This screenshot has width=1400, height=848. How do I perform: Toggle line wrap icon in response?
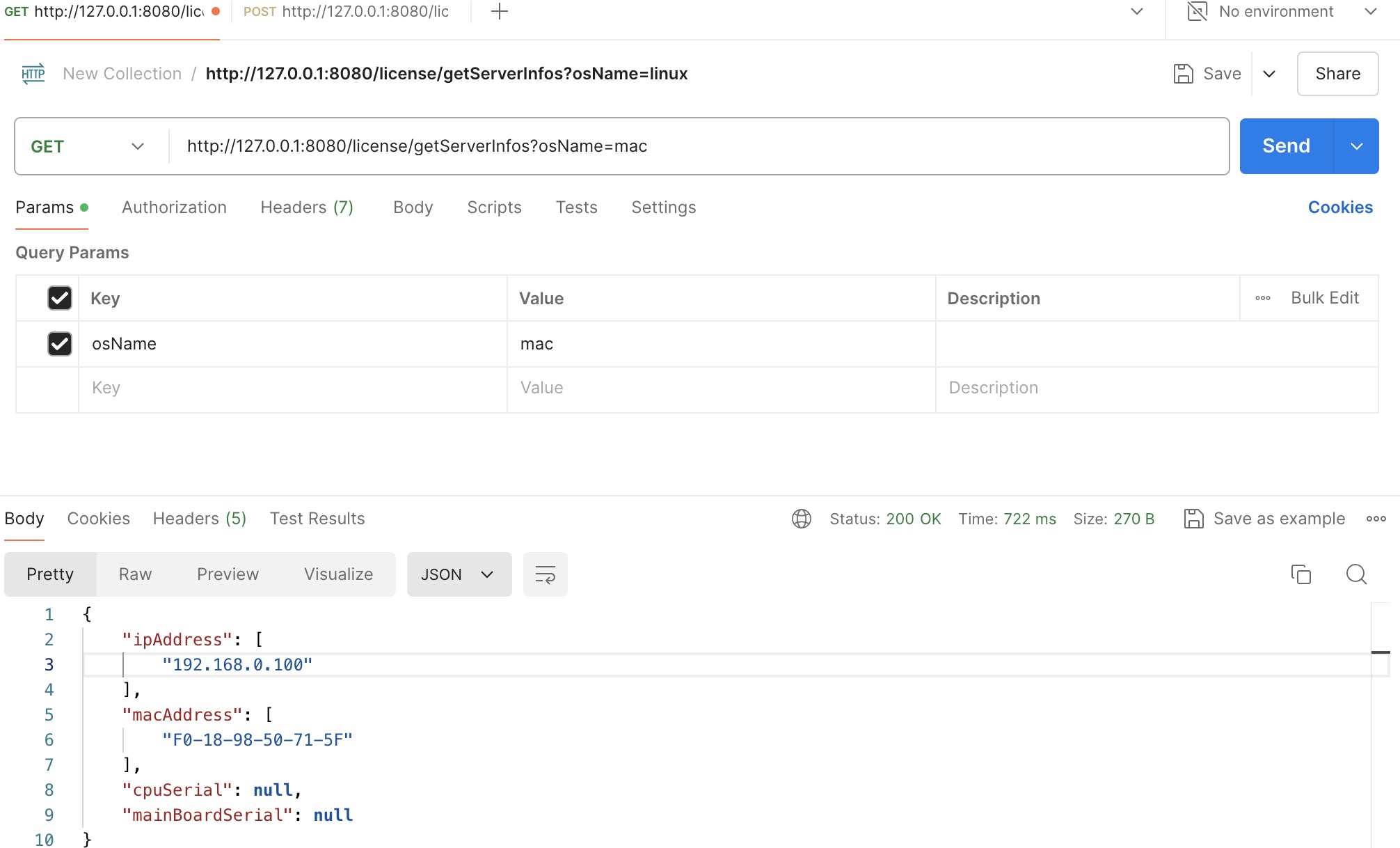545,574
